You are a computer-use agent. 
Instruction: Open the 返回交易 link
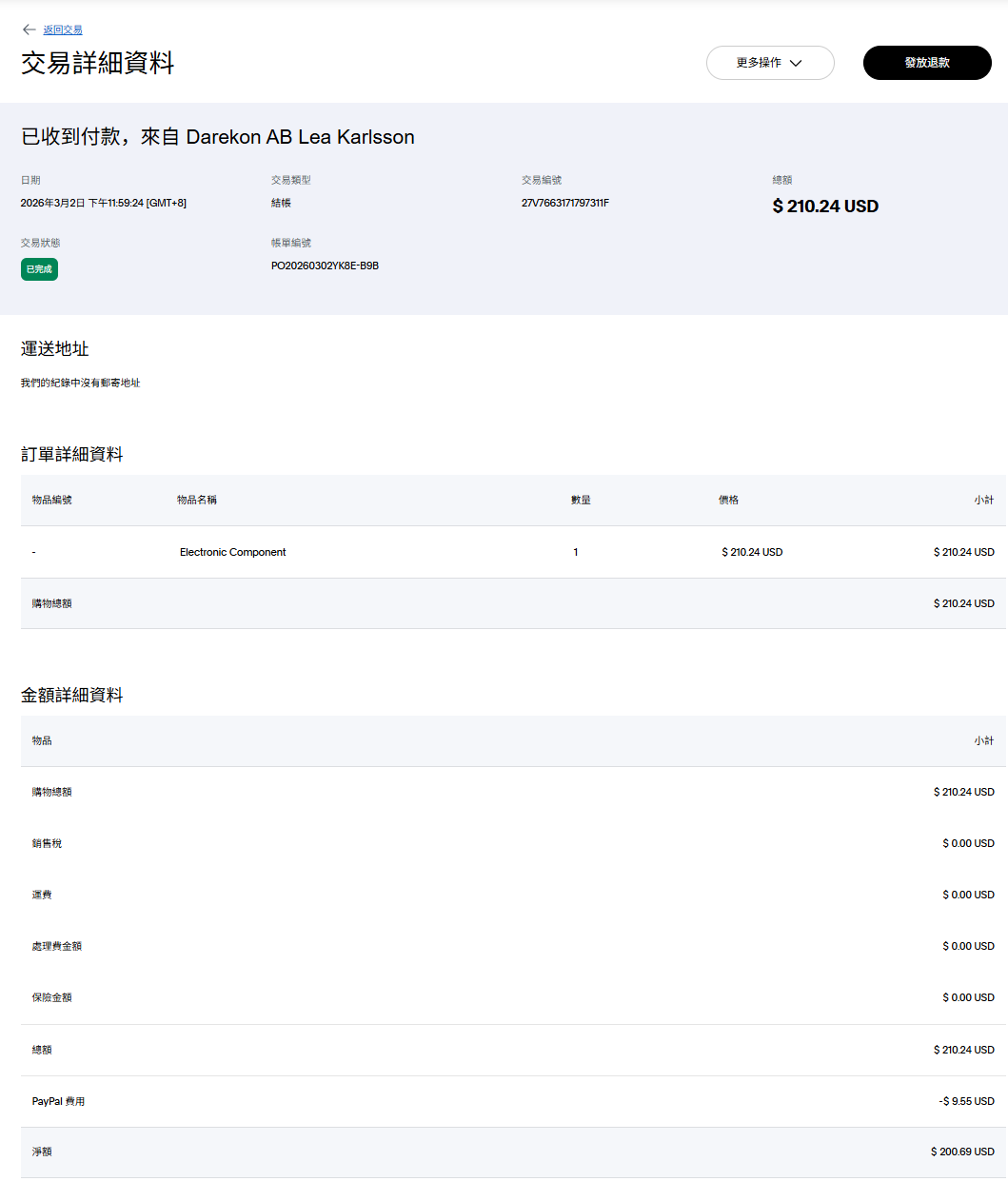pyautogui.click(x=63, y=30)
